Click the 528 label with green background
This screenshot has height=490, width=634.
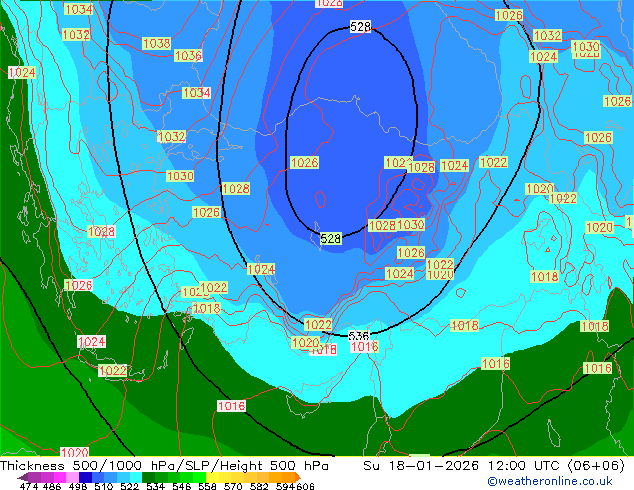pos(330,239)
